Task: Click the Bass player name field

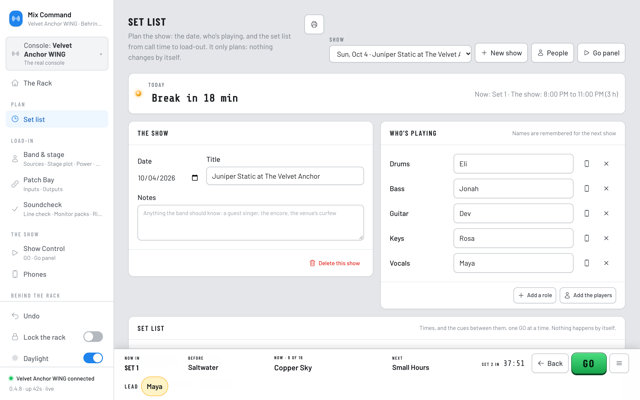Action: tap(513, 189)
